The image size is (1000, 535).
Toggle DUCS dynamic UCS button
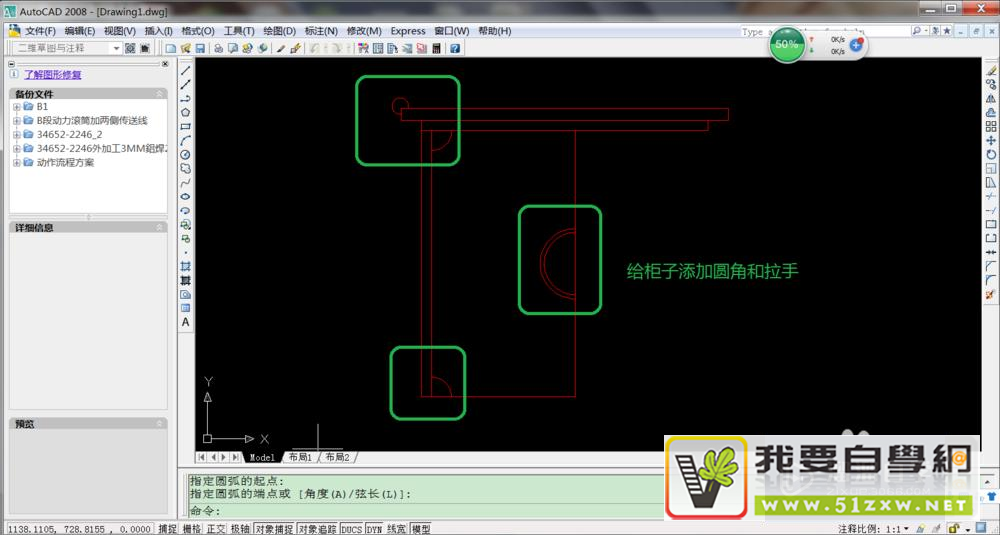coord(351,529)
